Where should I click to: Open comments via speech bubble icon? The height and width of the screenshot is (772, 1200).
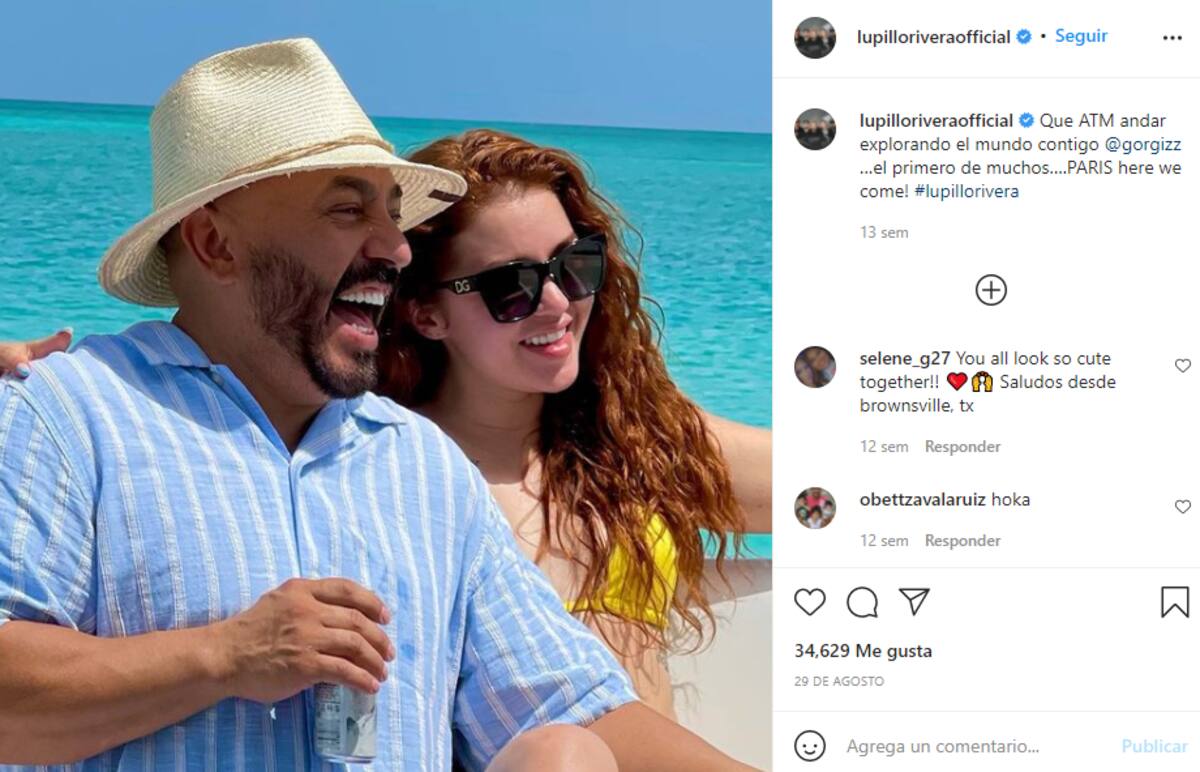tap(862, 601)
